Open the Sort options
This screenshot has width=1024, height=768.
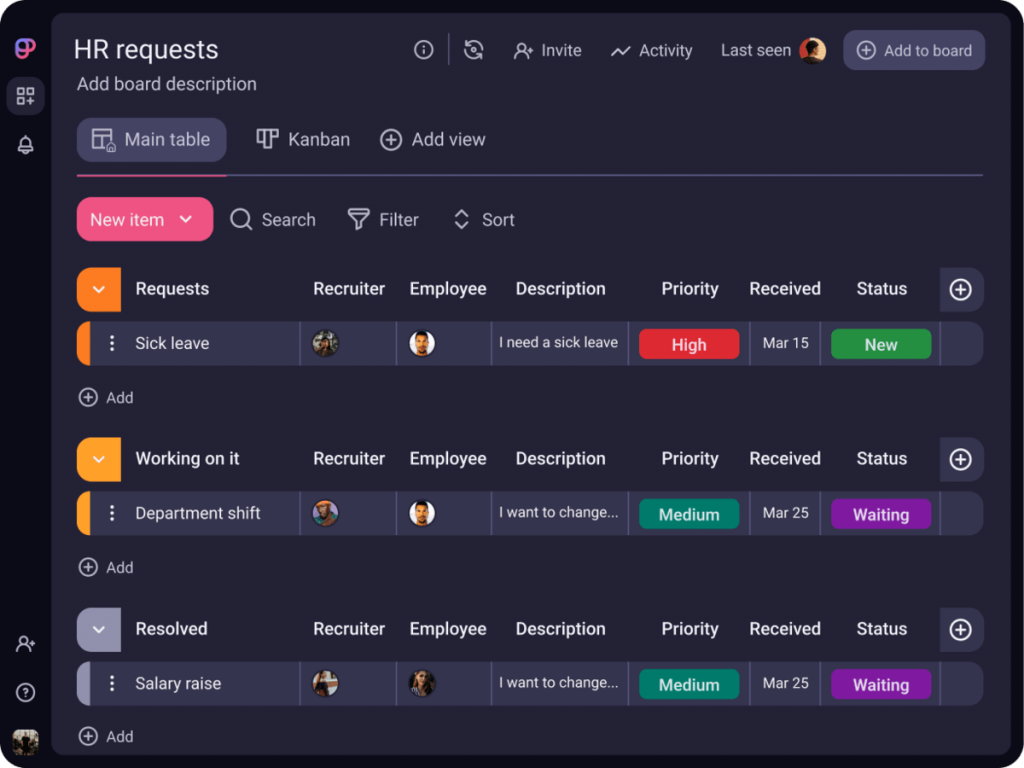[482, 219]
